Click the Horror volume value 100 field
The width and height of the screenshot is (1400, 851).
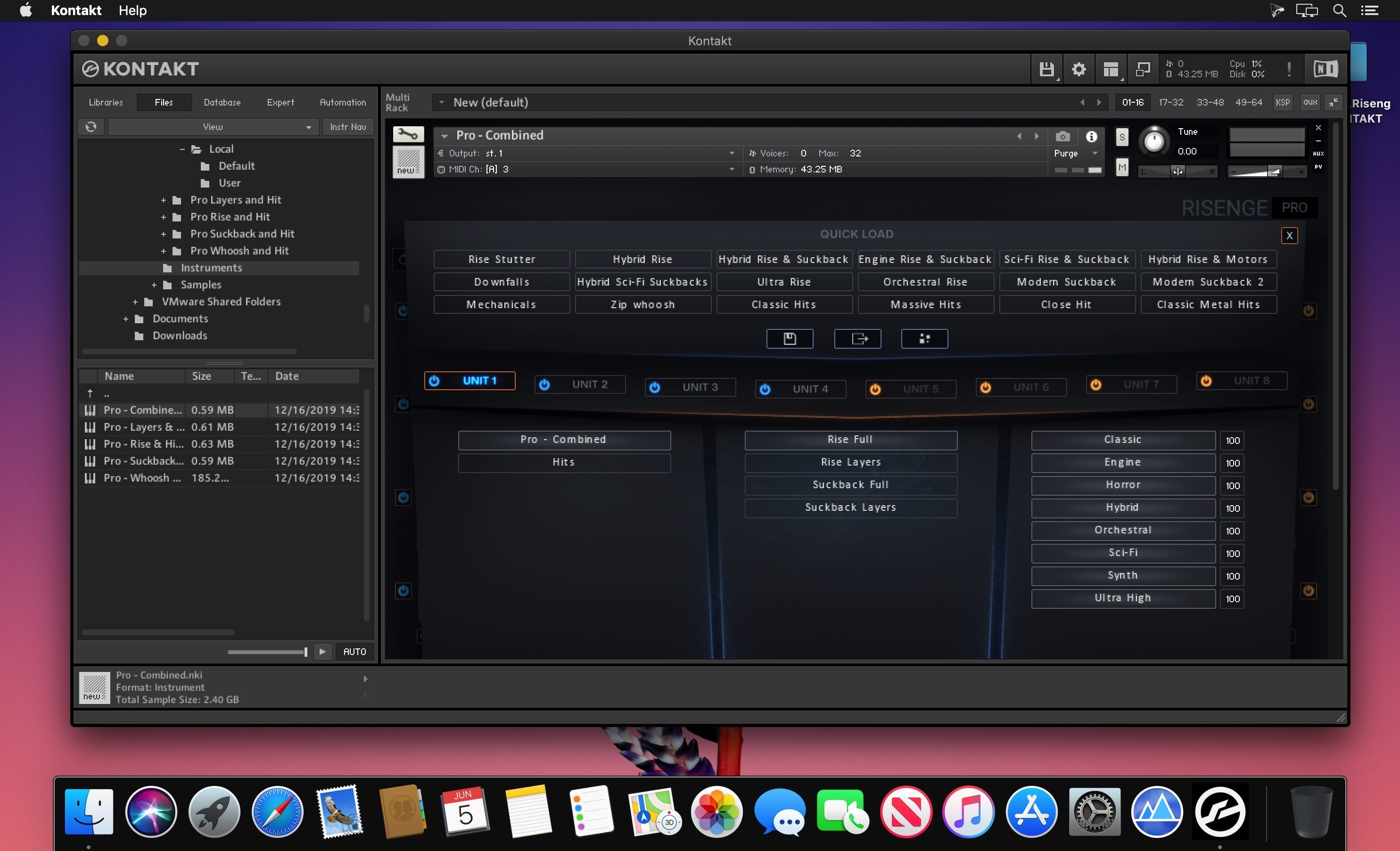click(1232, 486)
